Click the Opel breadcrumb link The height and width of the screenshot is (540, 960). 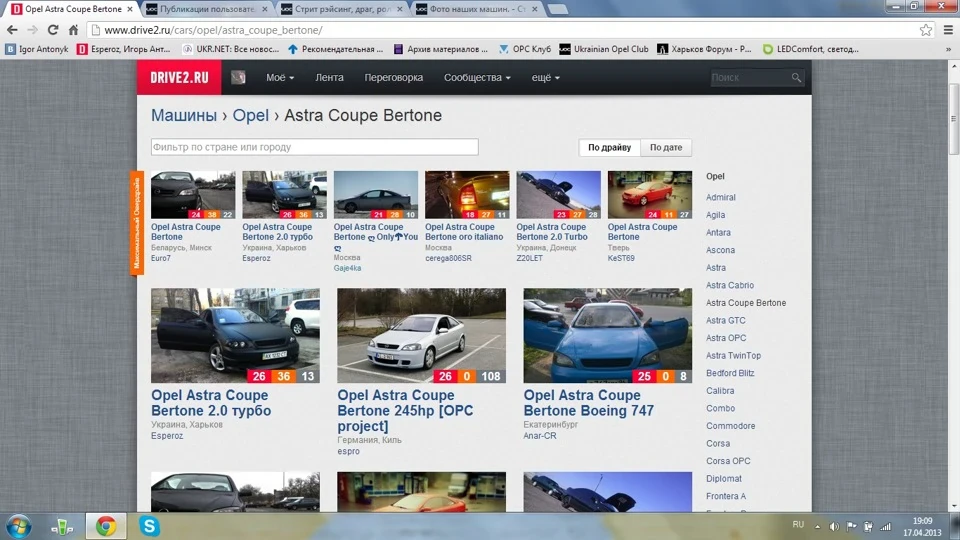tap(250, 115)
